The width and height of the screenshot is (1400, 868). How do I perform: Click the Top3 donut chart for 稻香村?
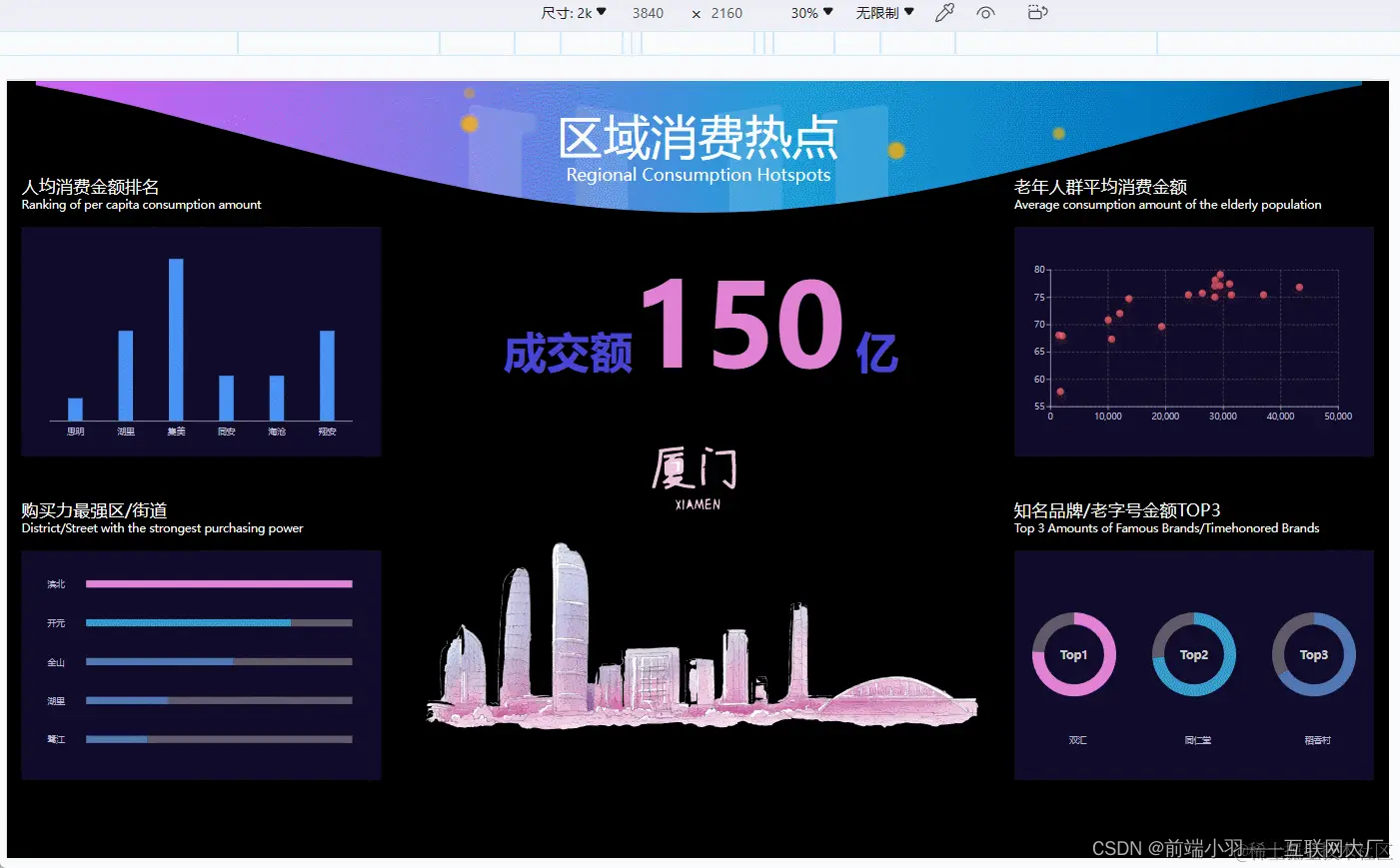1312,654
